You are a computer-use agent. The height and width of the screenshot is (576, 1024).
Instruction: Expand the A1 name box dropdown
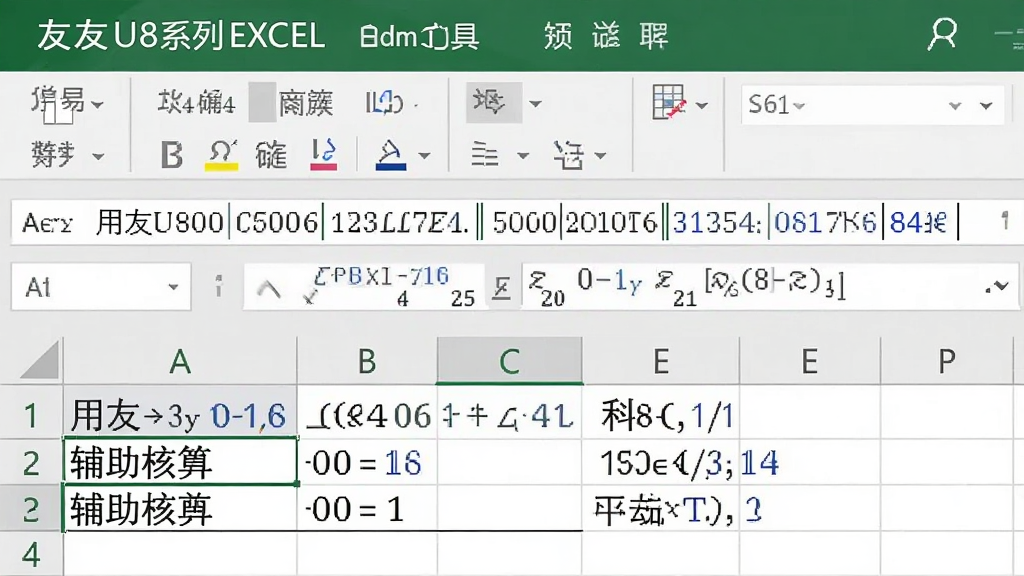coord(173,287)
